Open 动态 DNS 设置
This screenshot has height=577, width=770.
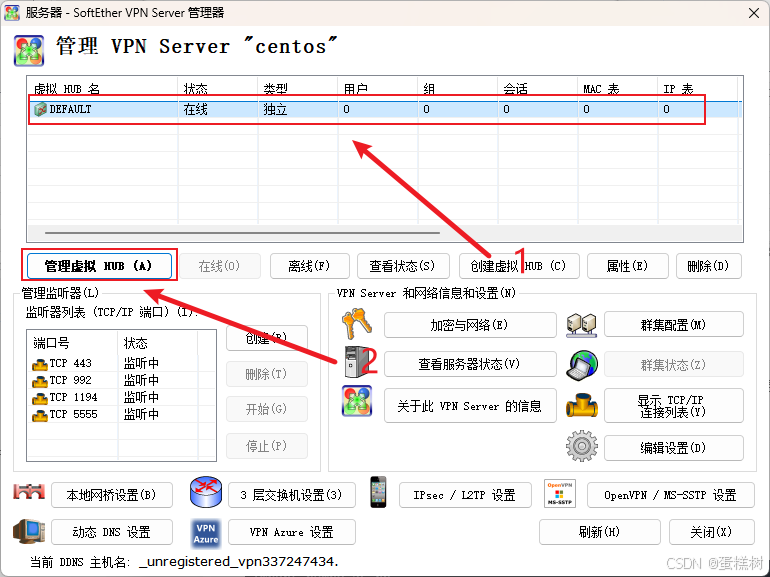[112, 532]
